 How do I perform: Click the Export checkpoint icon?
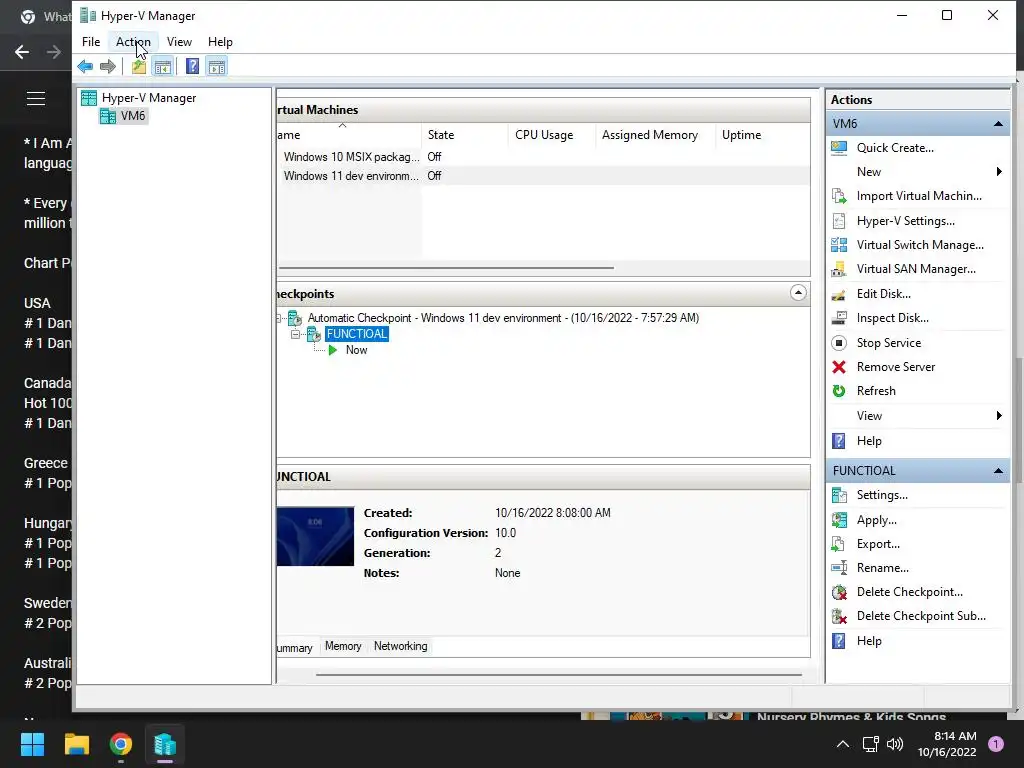click(839, 544)
